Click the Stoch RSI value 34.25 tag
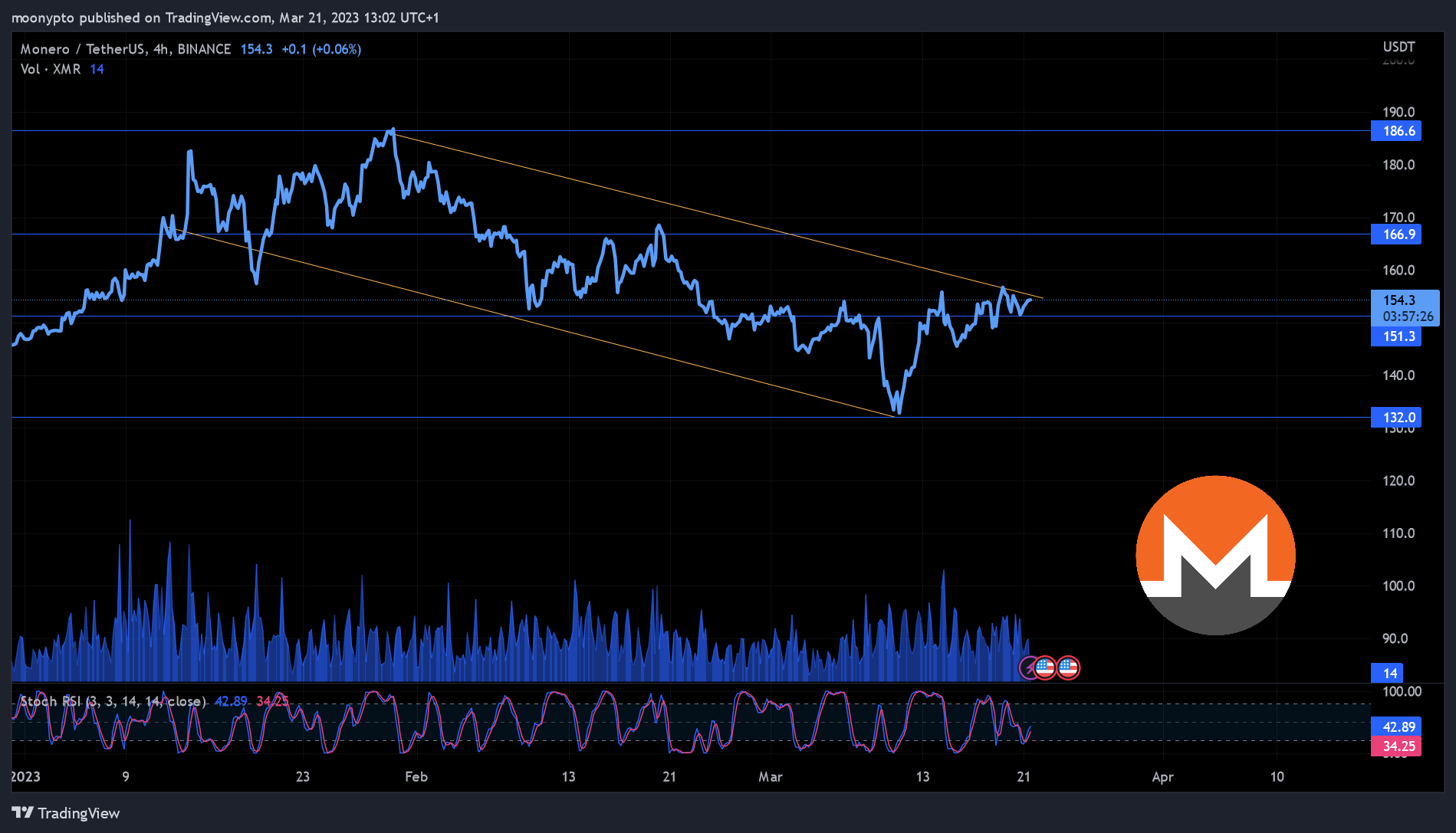This screenshot has width=1456, height=833. pos(1395,746)
